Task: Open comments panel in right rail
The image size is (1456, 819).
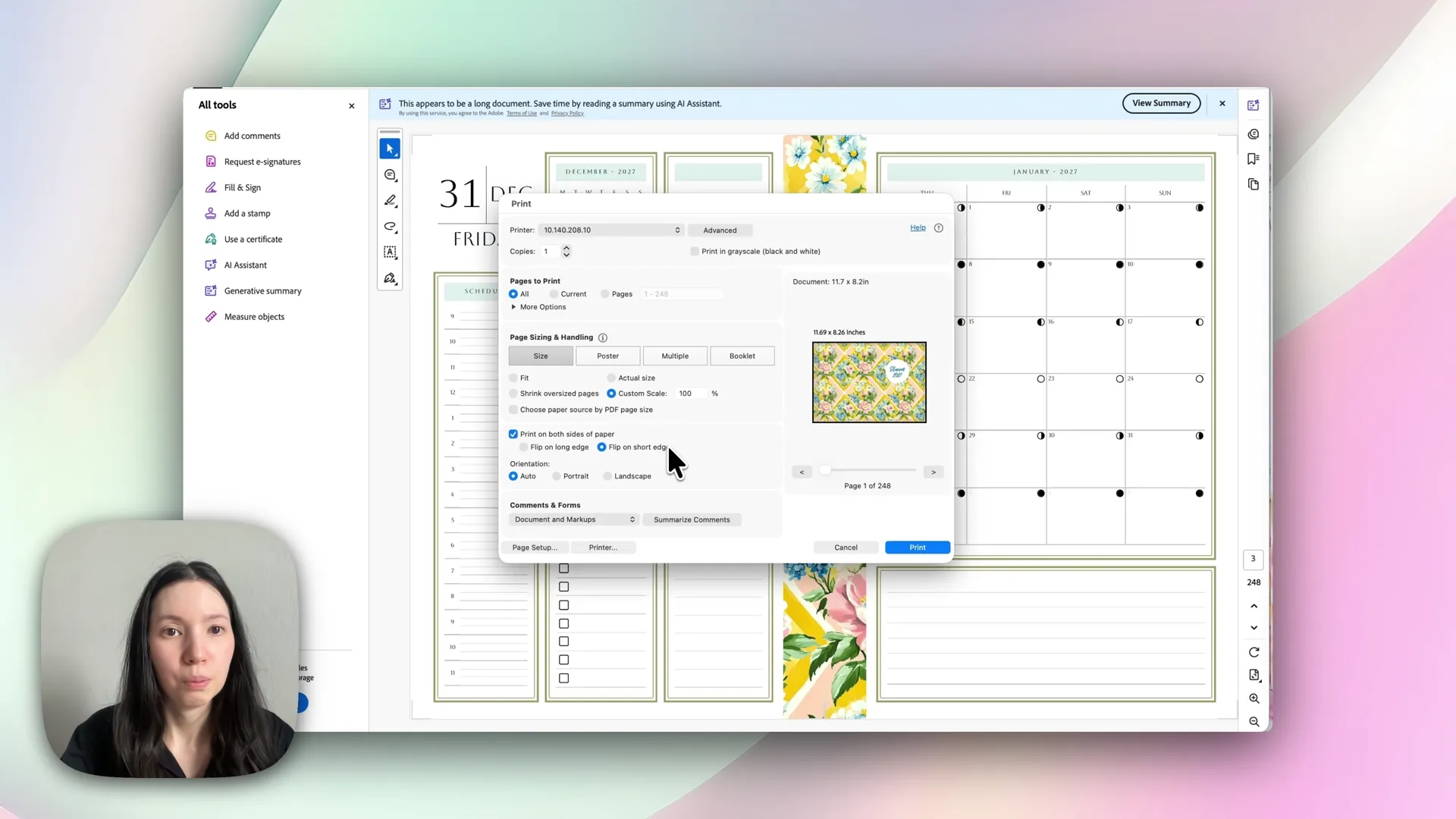Action: (x=1254, y=134)
